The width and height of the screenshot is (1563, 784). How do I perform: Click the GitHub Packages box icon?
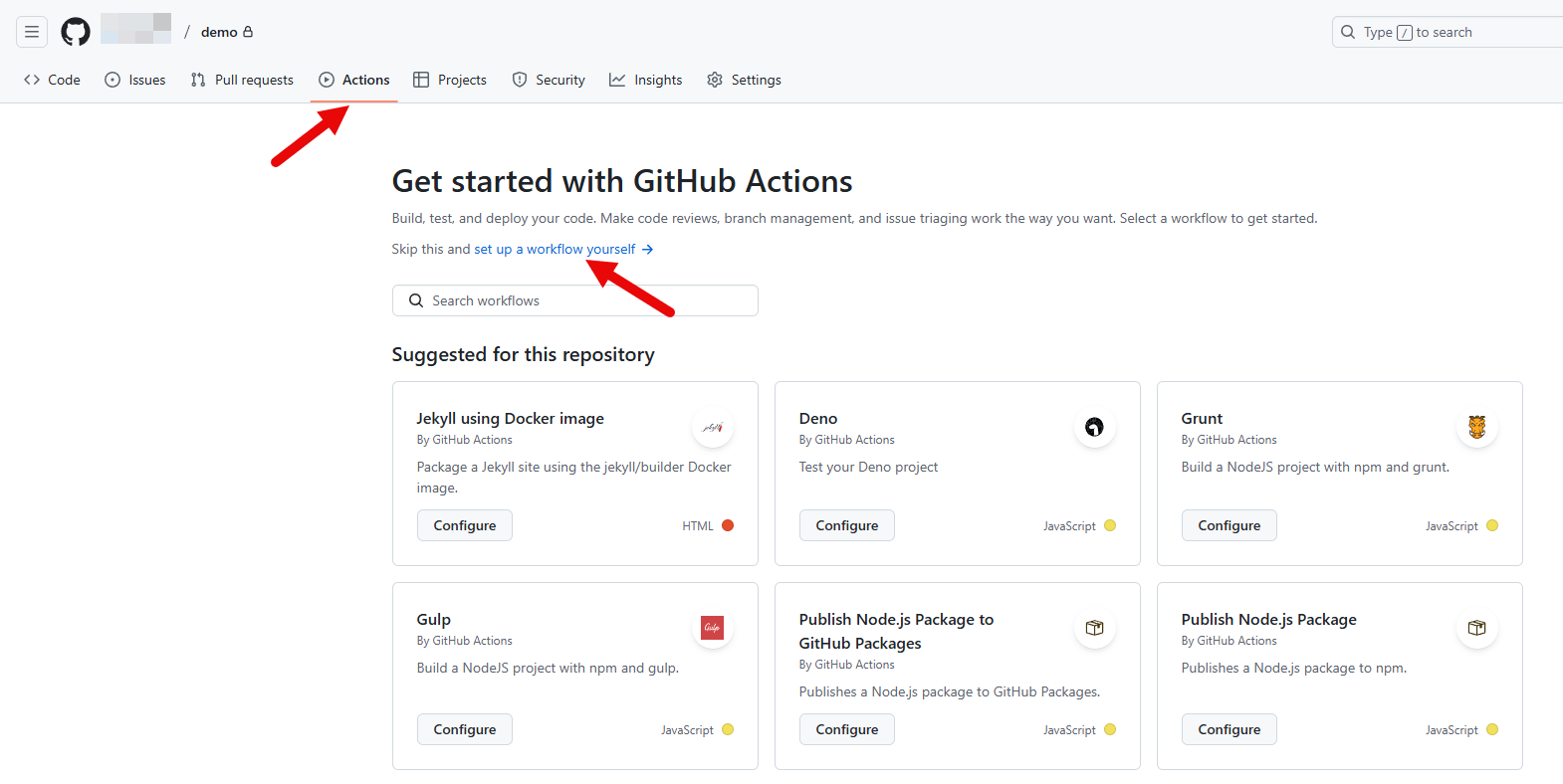coord(1094,628)
